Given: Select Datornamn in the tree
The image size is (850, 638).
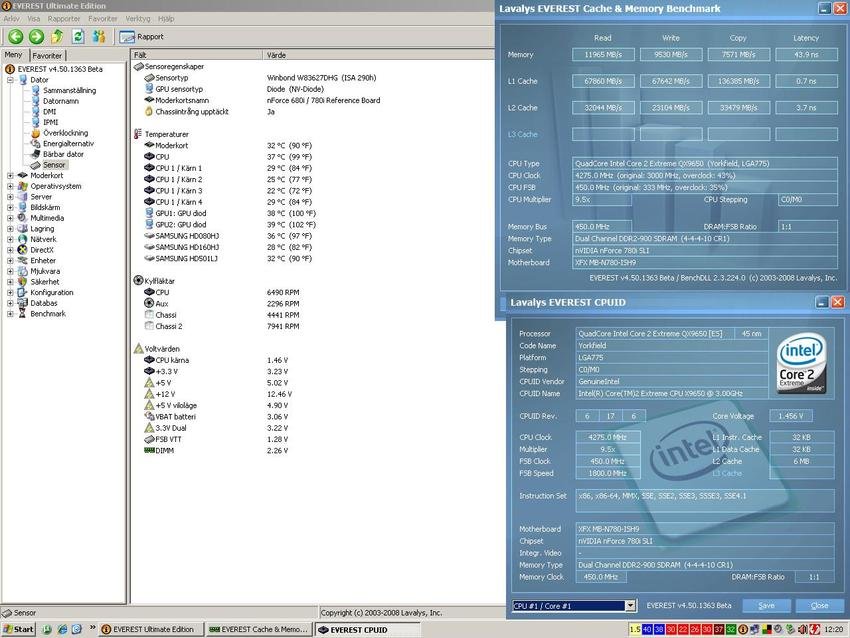Looking at the screenshot, I should [x=61, y=101].
